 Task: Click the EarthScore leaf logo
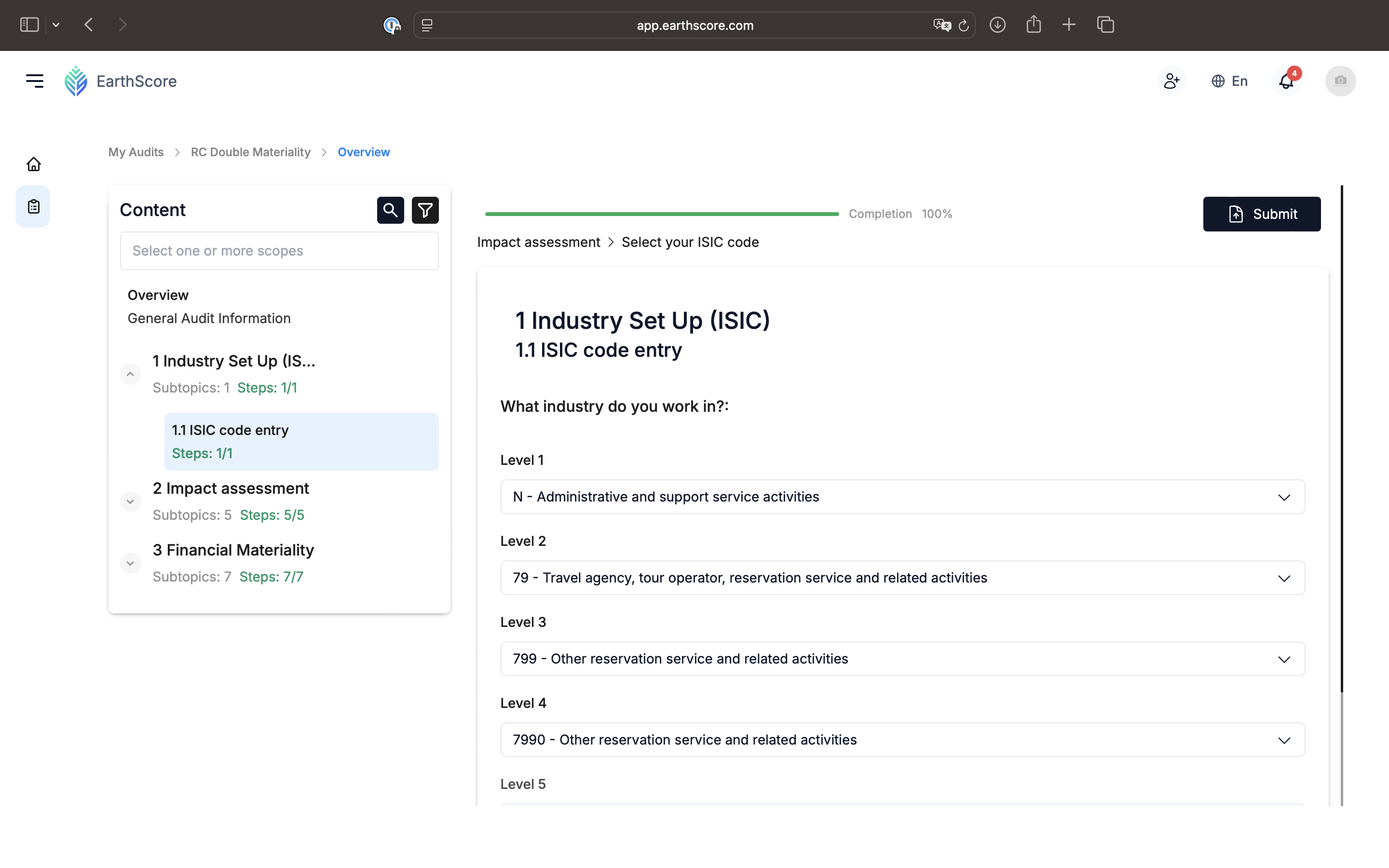(x=76, y=81)
